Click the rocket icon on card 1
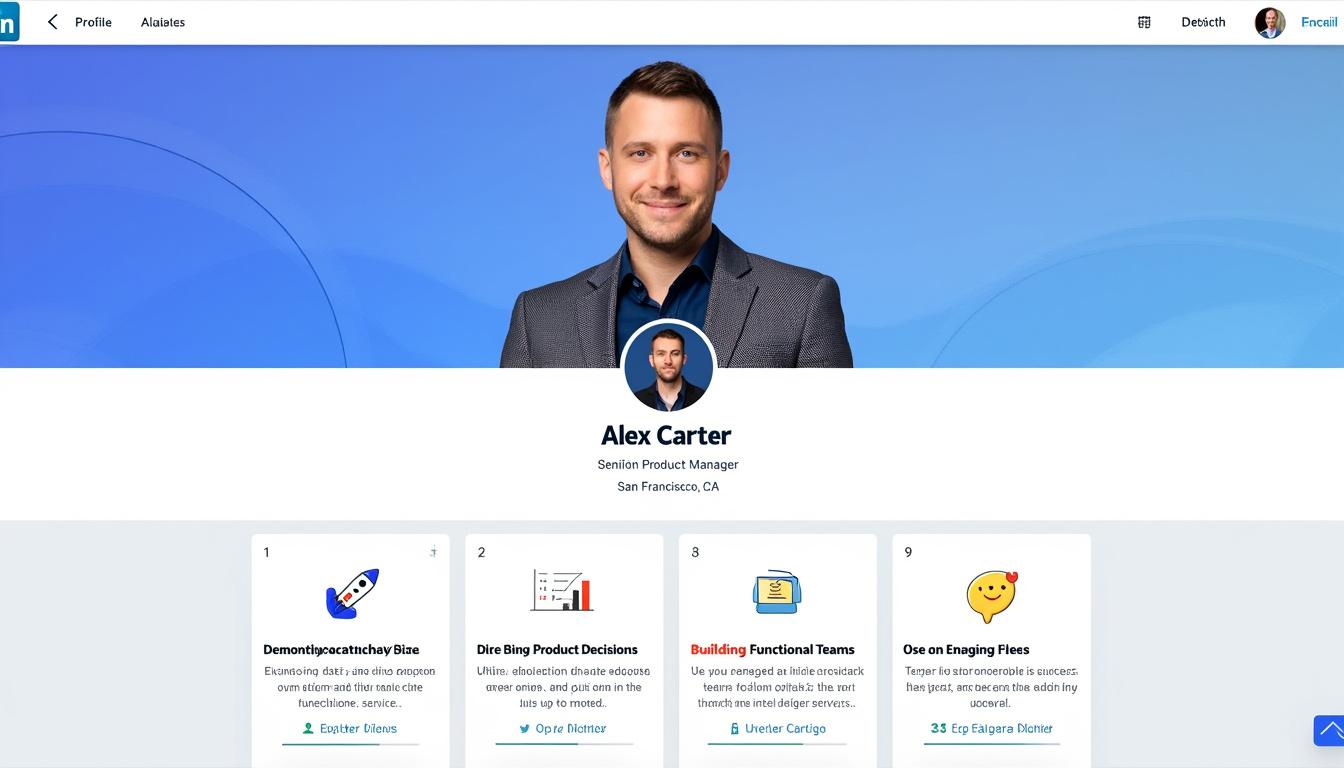Screen dimensions: 1344x768 pyautogui.click(x=352, y=593)
